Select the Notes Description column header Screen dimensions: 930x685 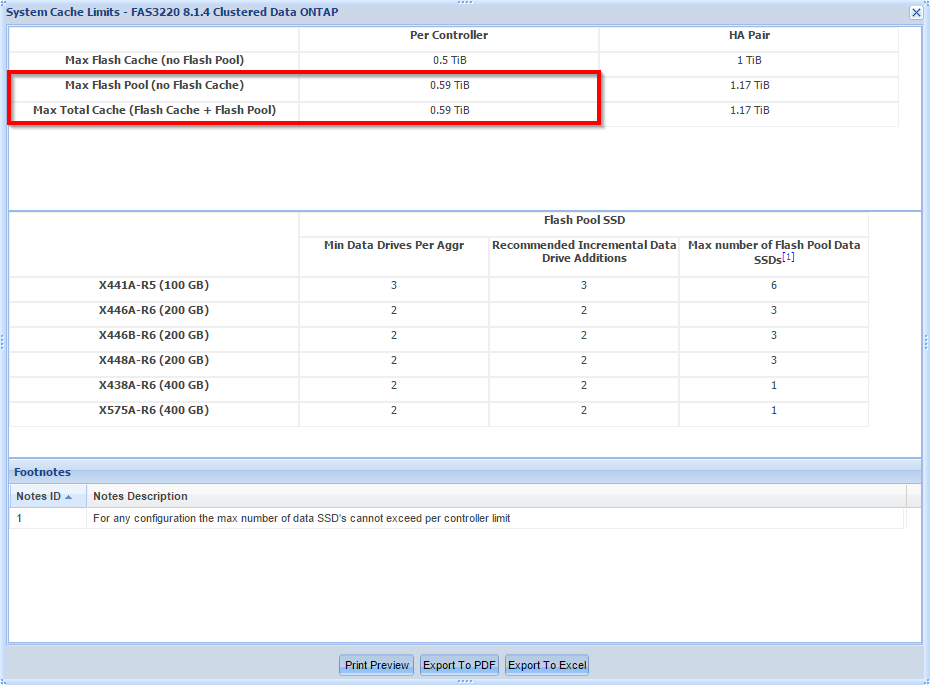[x=140, y=496]
